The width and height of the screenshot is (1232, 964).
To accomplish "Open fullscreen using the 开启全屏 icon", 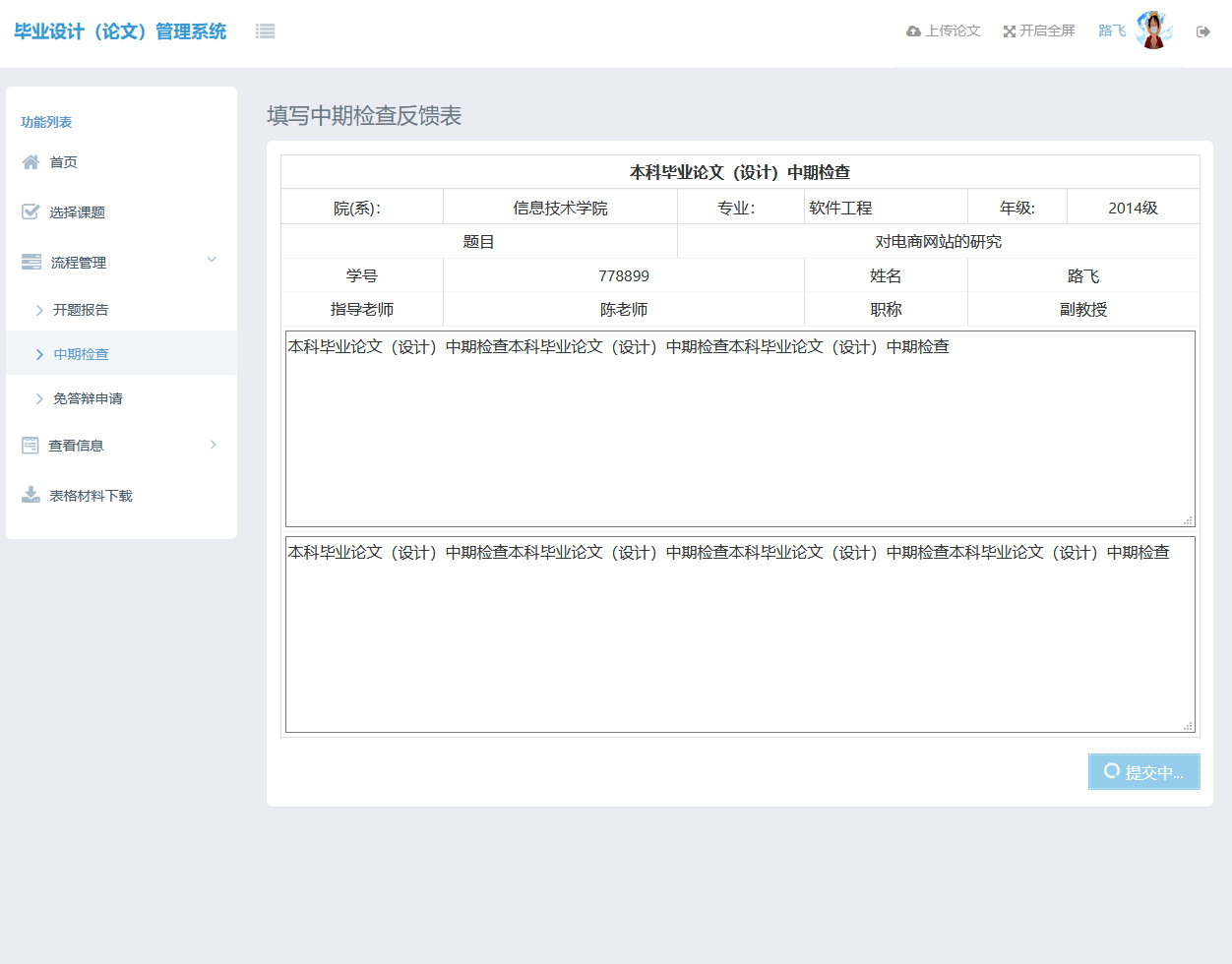I will (1009, 30).
